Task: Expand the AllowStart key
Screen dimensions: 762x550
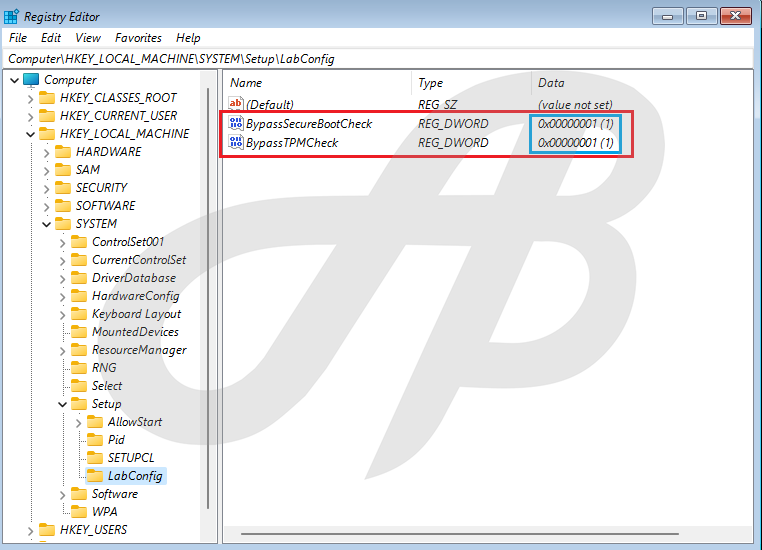Action: (x=79, y=423)
